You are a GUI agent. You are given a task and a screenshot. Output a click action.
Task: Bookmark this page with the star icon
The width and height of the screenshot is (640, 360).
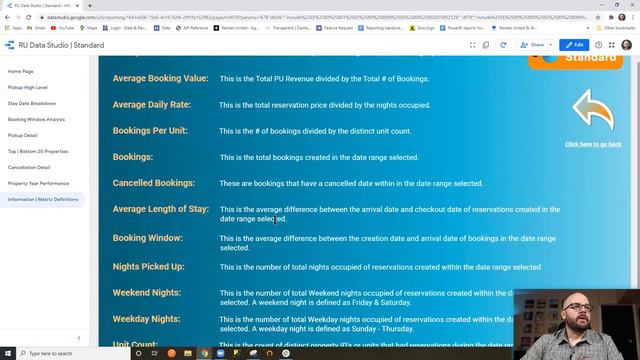598,18
